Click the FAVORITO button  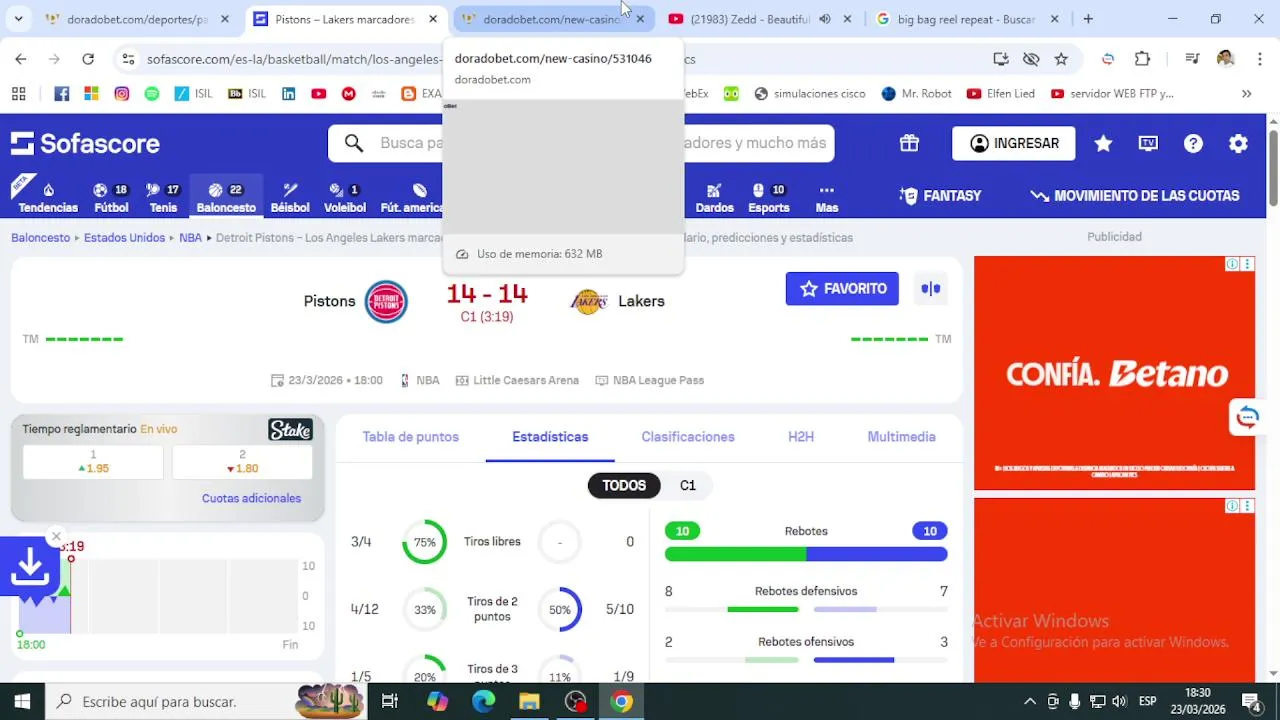[x=842, y=289]
